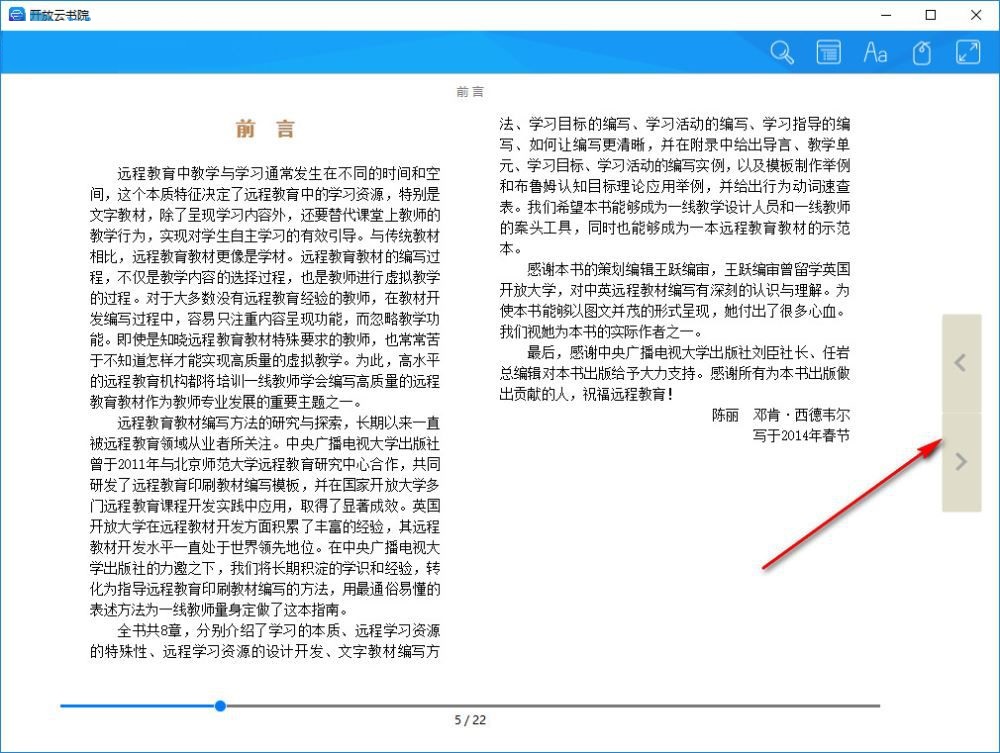Click the blue read portion of progress bar

(137, 705)
